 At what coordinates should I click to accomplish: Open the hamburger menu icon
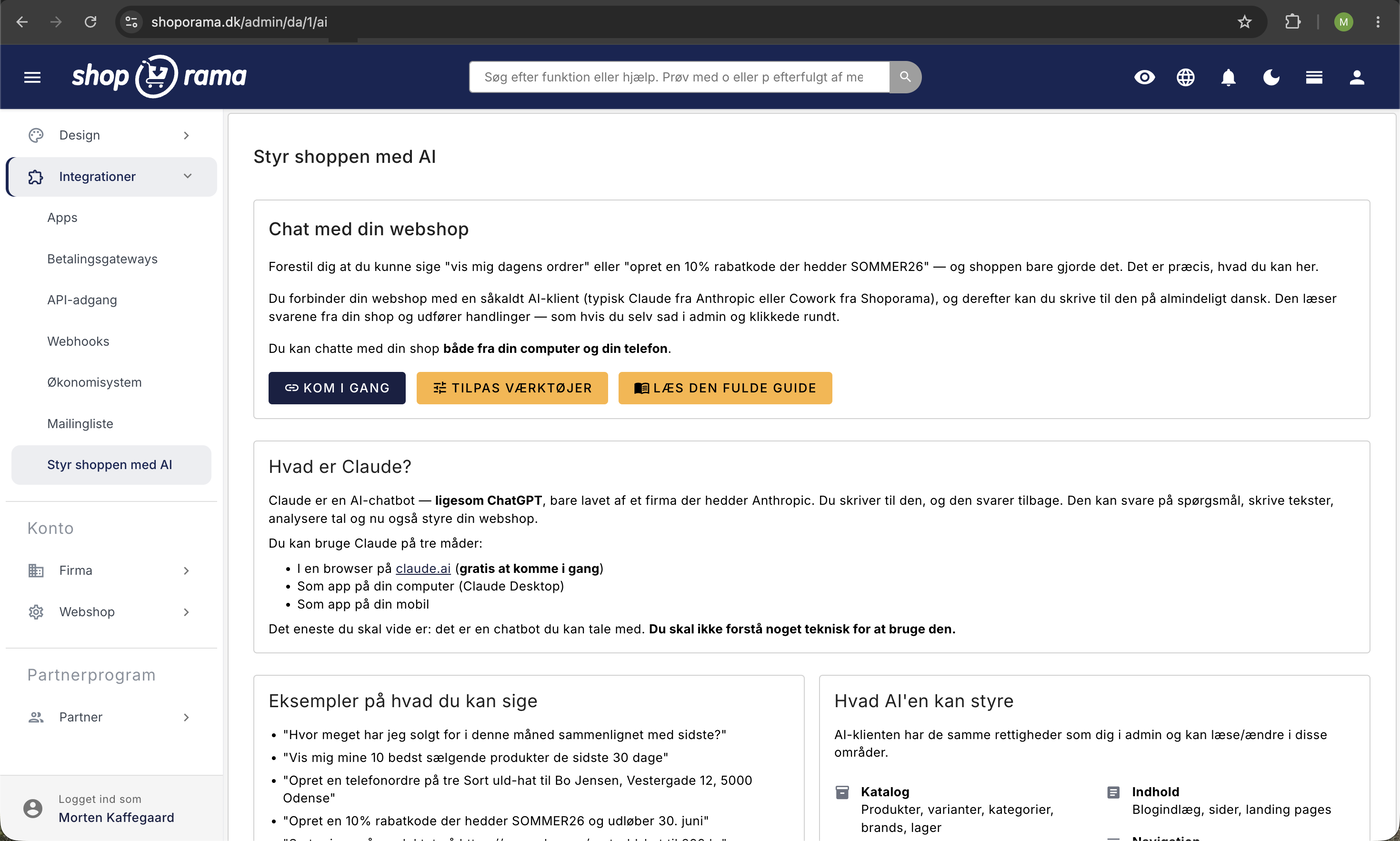[x=32, y=77]
